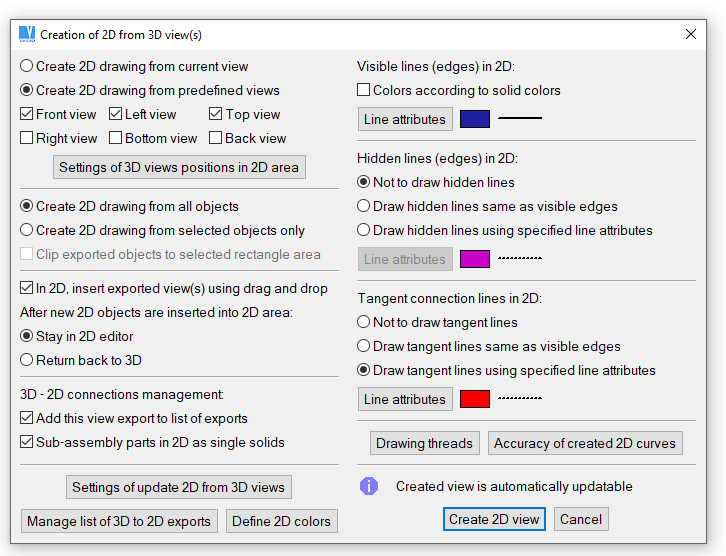Toggle Colors according to solid colors
Image resolution: width=726 pixels, height=556 pixels.
coord(363,90)
